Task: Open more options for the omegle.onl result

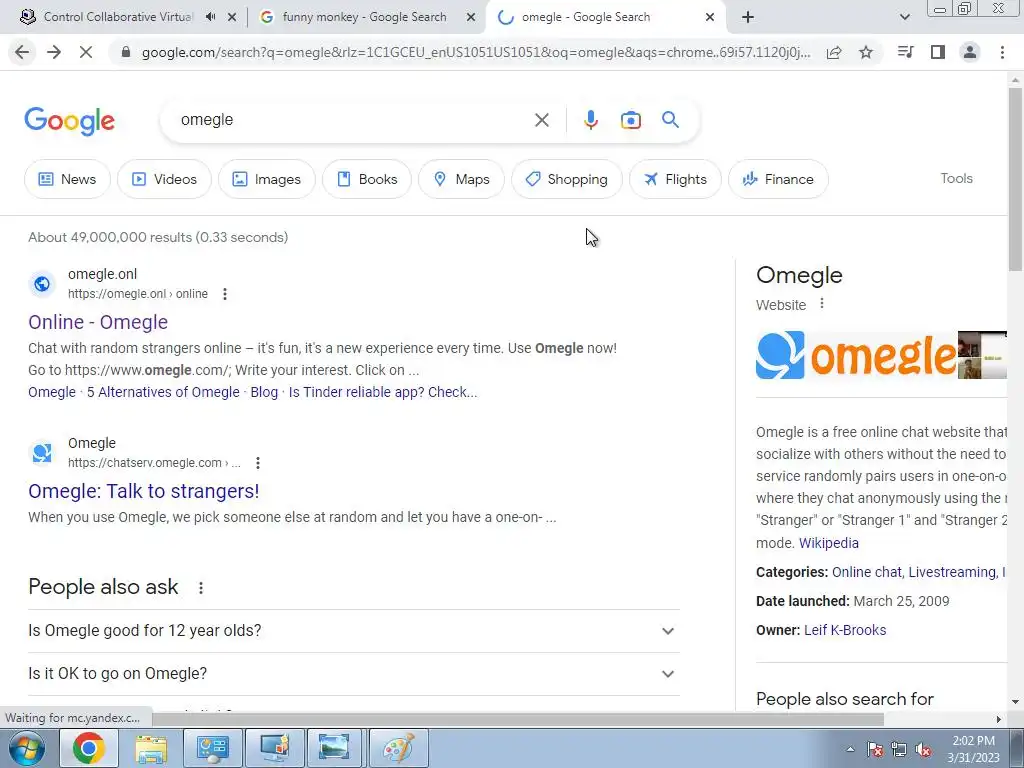Action: (225, 294)
